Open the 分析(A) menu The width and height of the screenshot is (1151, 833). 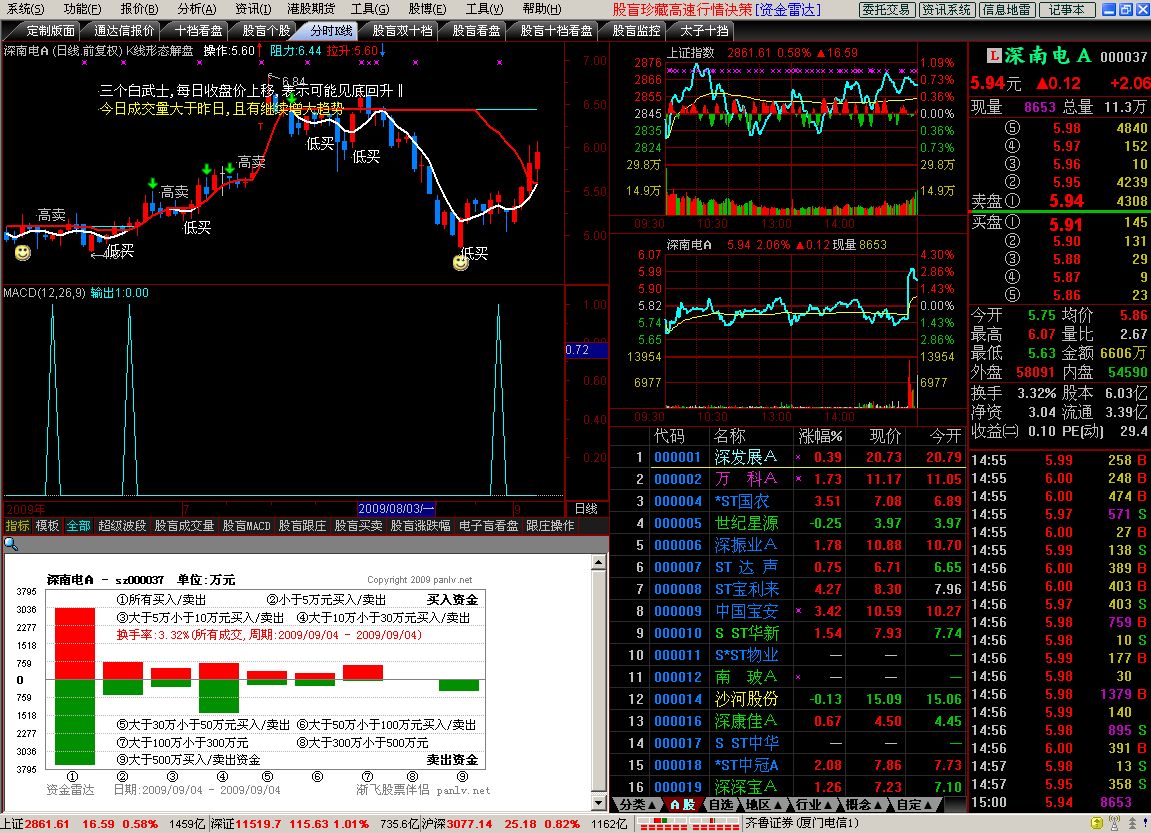196,9
